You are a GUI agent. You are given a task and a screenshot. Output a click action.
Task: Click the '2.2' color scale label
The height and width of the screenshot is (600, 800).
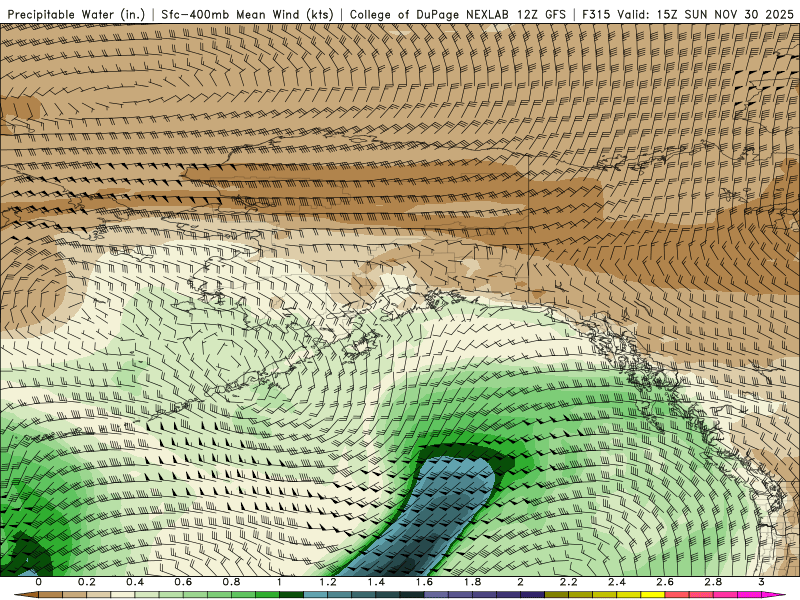point(569,582)
